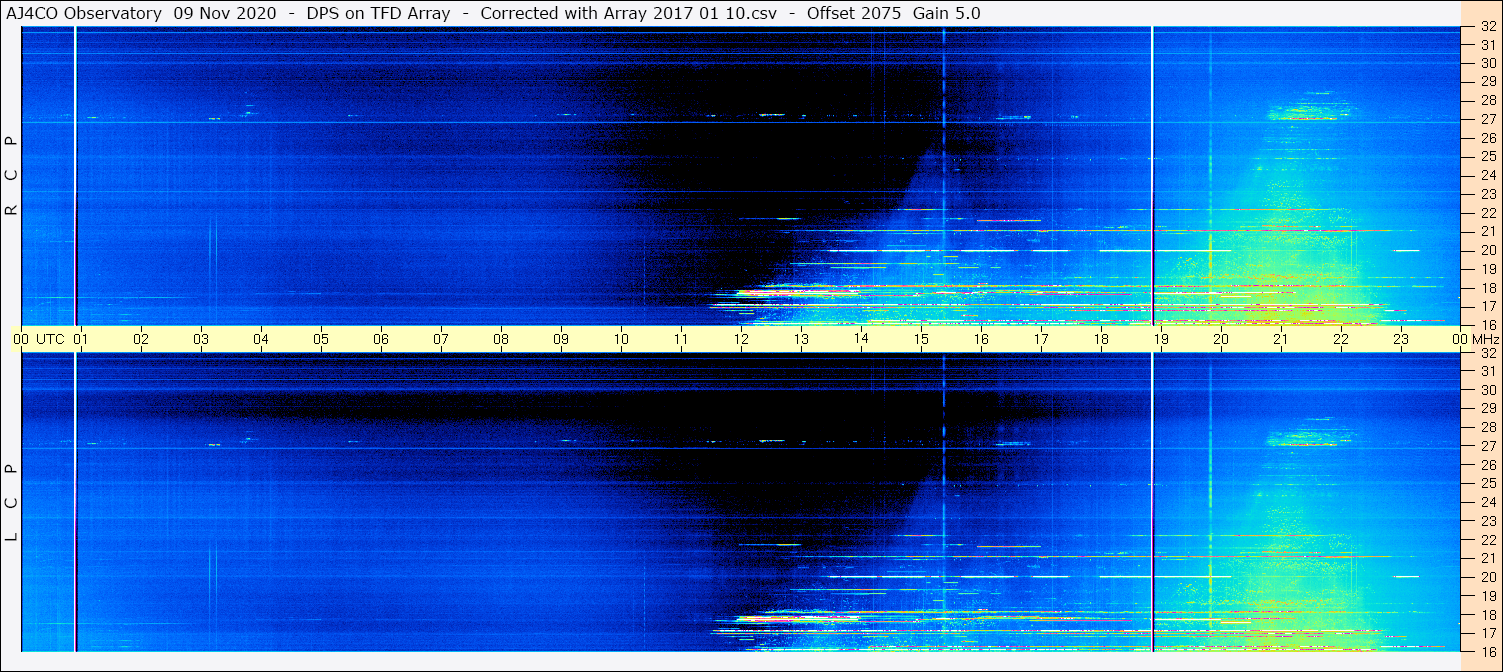Viewport: 1503px width, 672px height.
Task: Click the "06" hour mark
Action: click(381, 339)
